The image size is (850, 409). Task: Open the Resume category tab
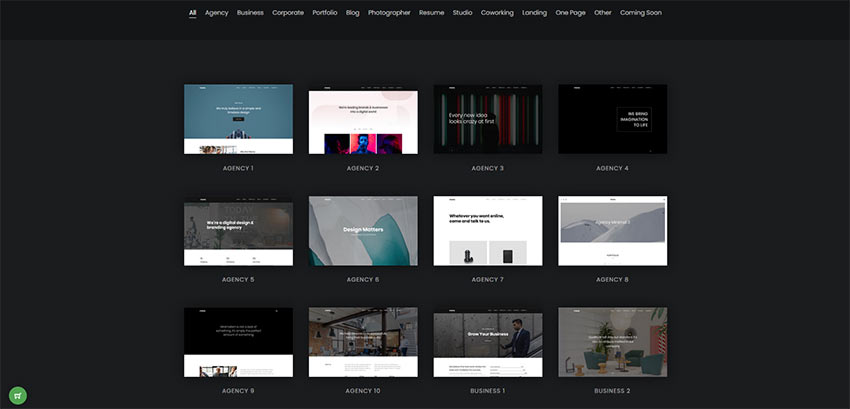coord(431,13)
